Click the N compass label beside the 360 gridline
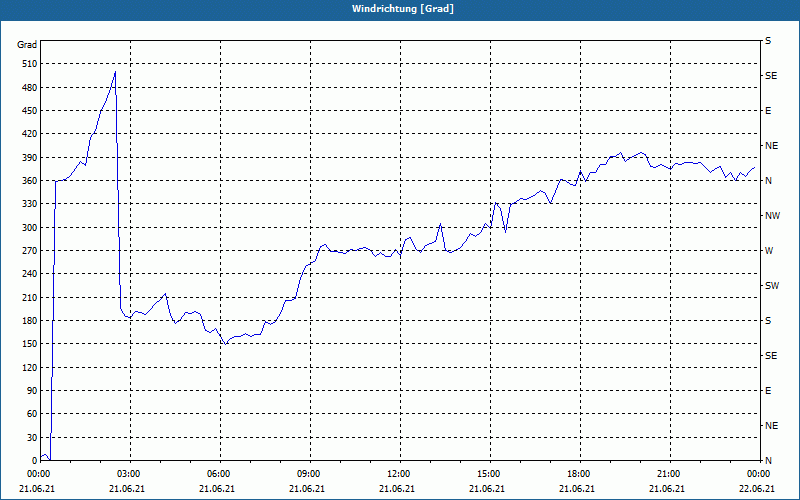This screenshot has height=500, width=800. click(768, 181)
